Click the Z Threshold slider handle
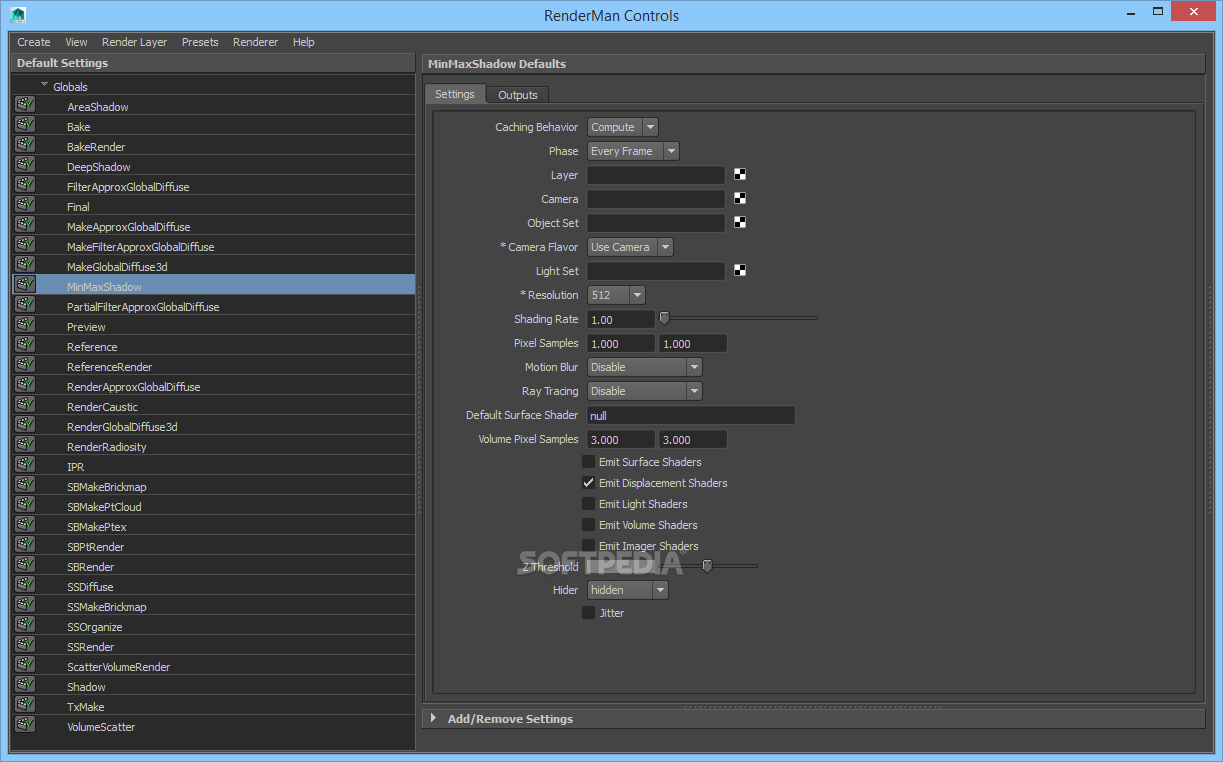 (707, 566)
